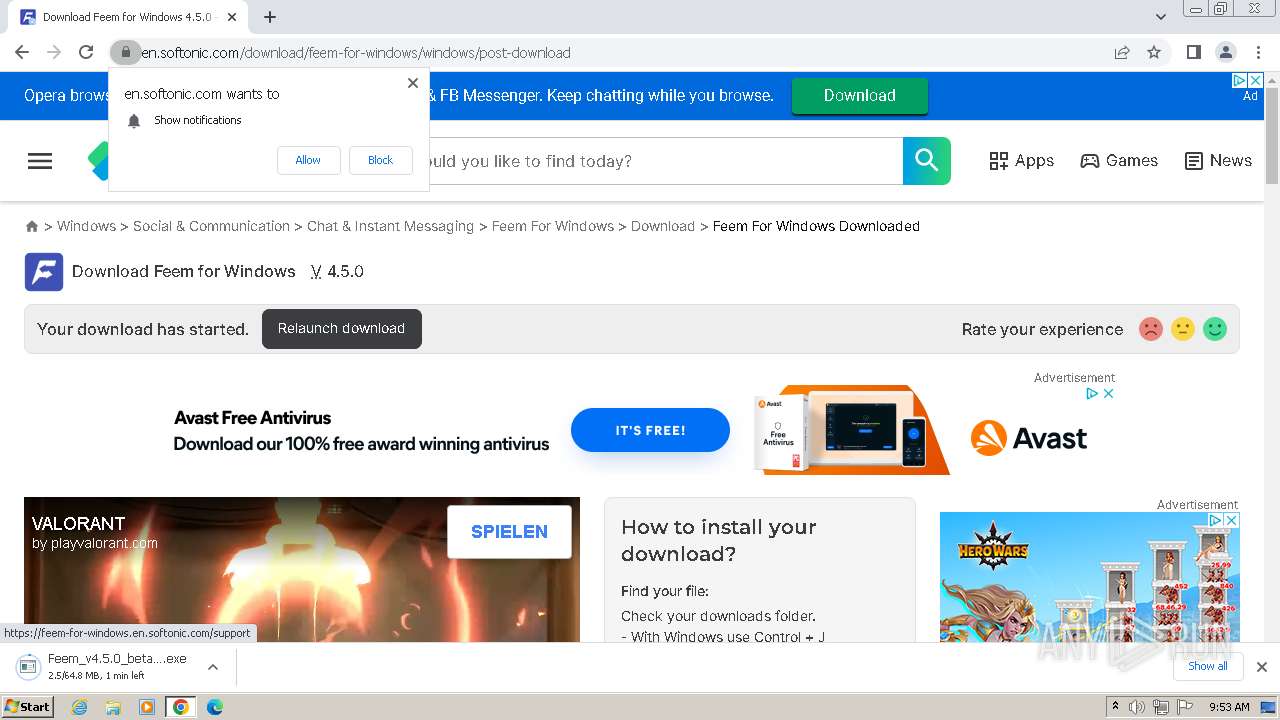Image resolution: width=1280 pixels, height=720 pixels.
Task: Click the volume speaker tray icon
Action: [x=1137, y=707]
